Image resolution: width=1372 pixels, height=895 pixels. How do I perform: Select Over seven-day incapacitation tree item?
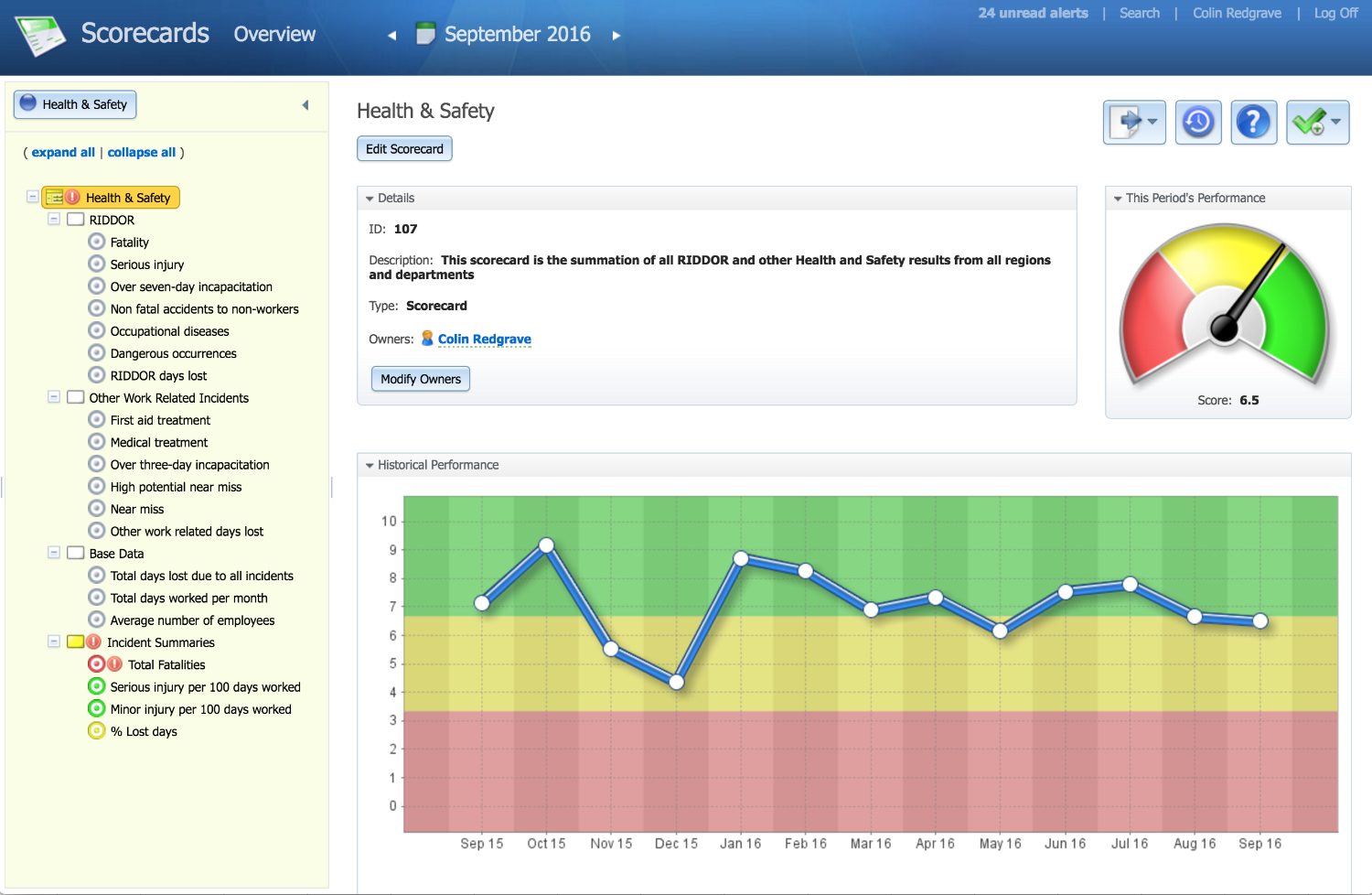(191, 286)
